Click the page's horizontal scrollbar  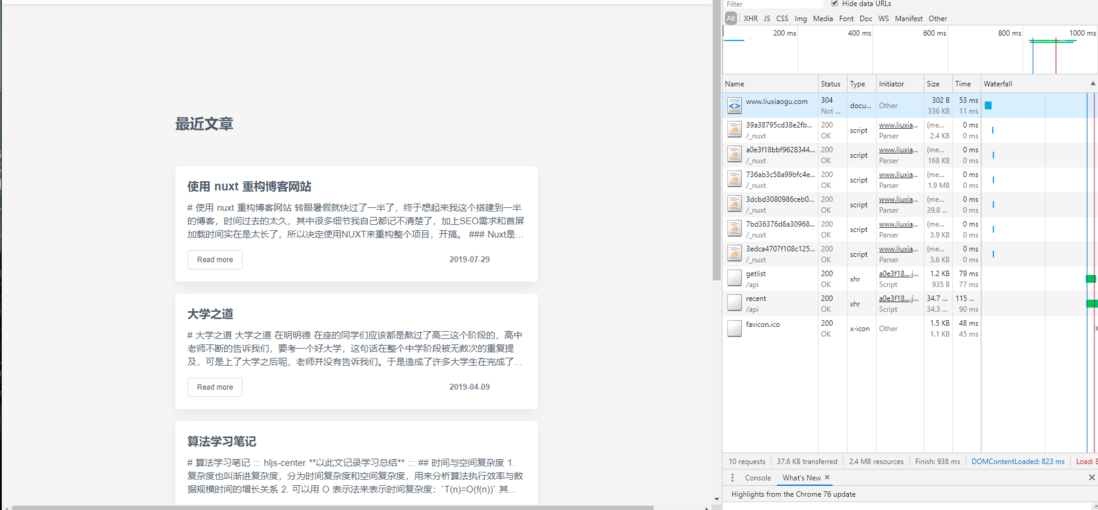(333, 506)
